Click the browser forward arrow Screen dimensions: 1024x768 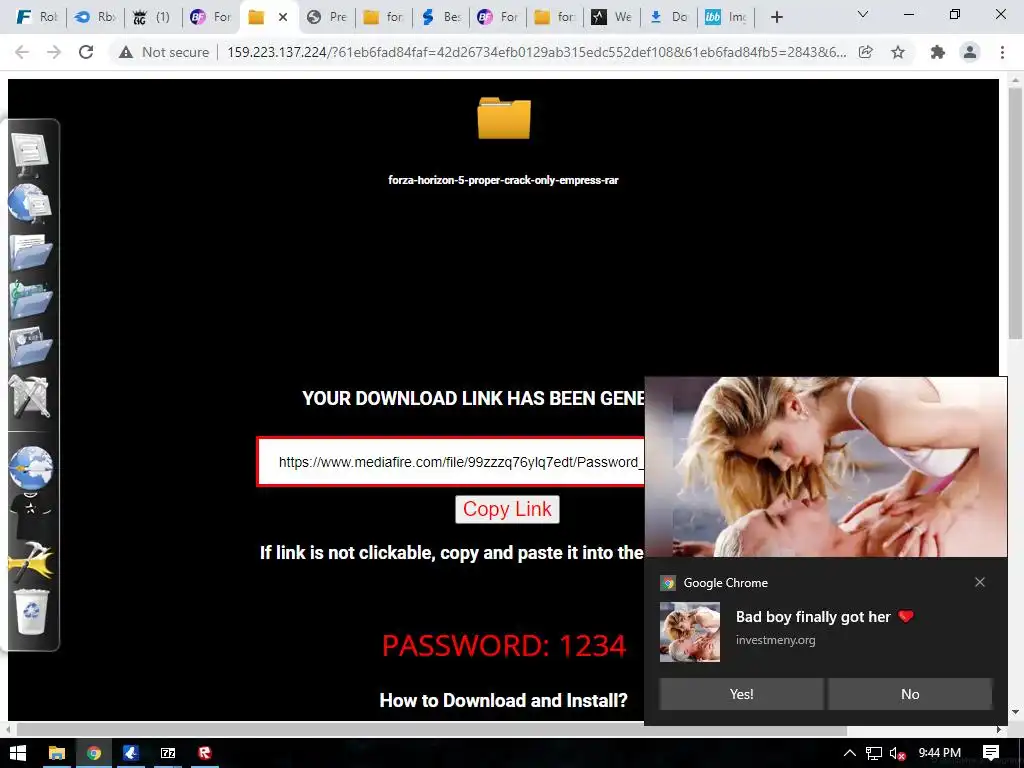click(54, 52)
